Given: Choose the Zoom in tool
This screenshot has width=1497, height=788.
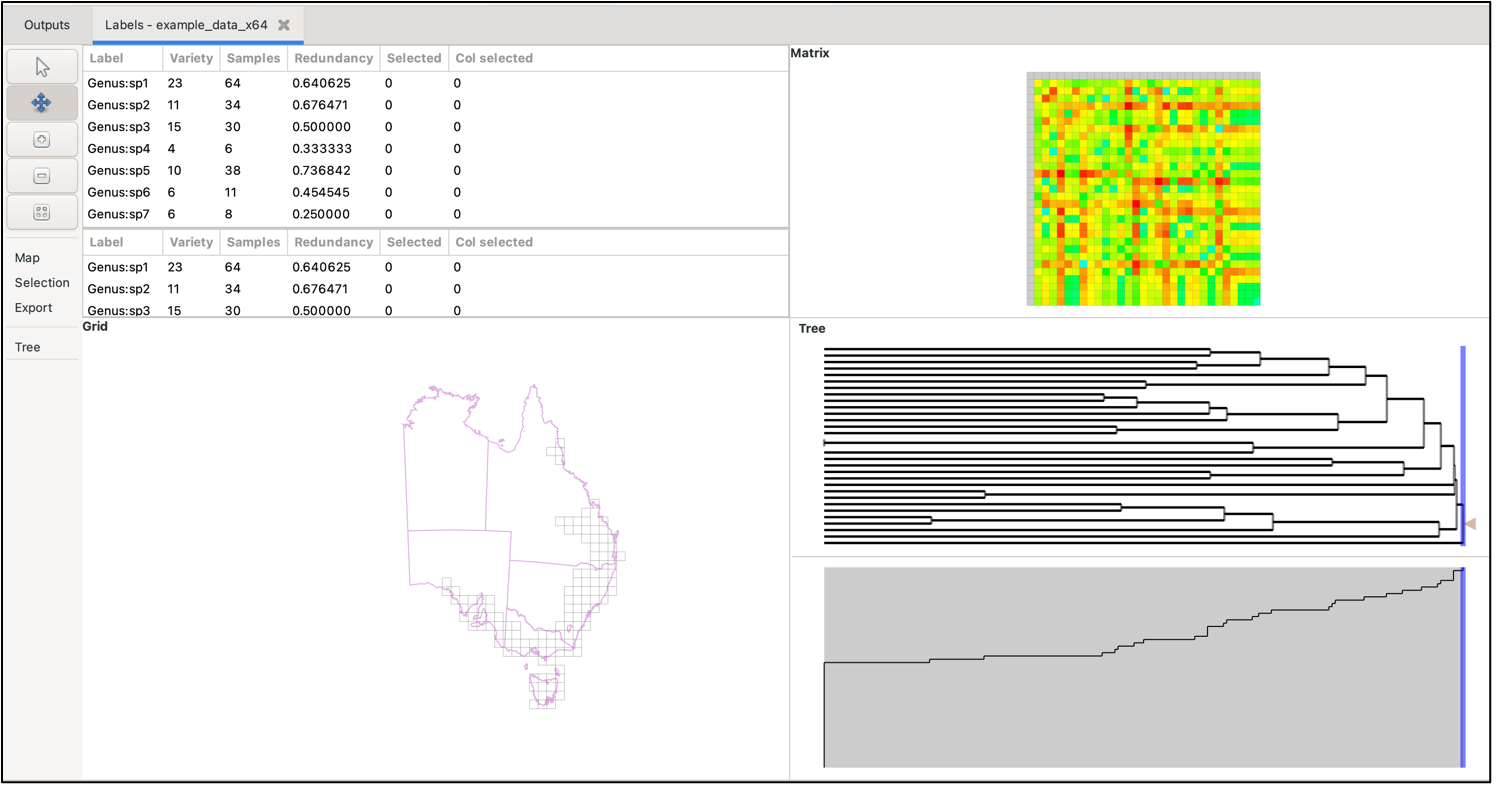Looking at the screenshot, I should click(x=42, y=140).
